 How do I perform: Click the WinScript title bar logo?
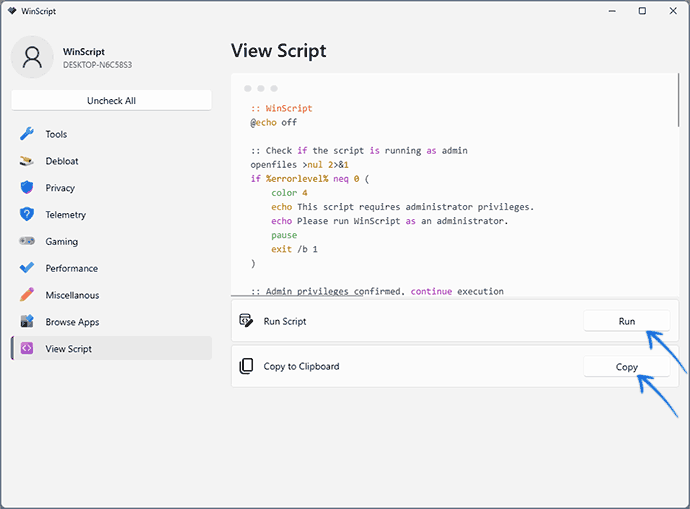click(x=12, y=11)
